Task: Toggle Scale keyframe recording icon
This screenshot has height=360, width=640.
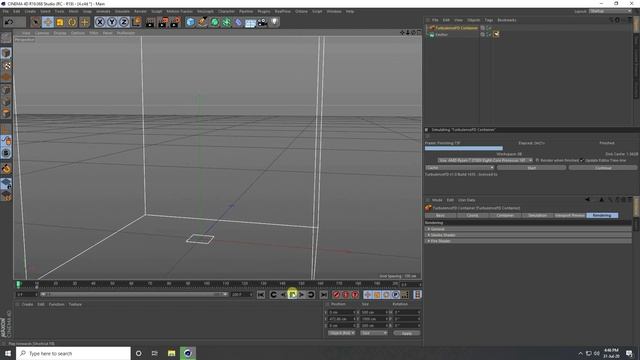Action: coord(377,295)
